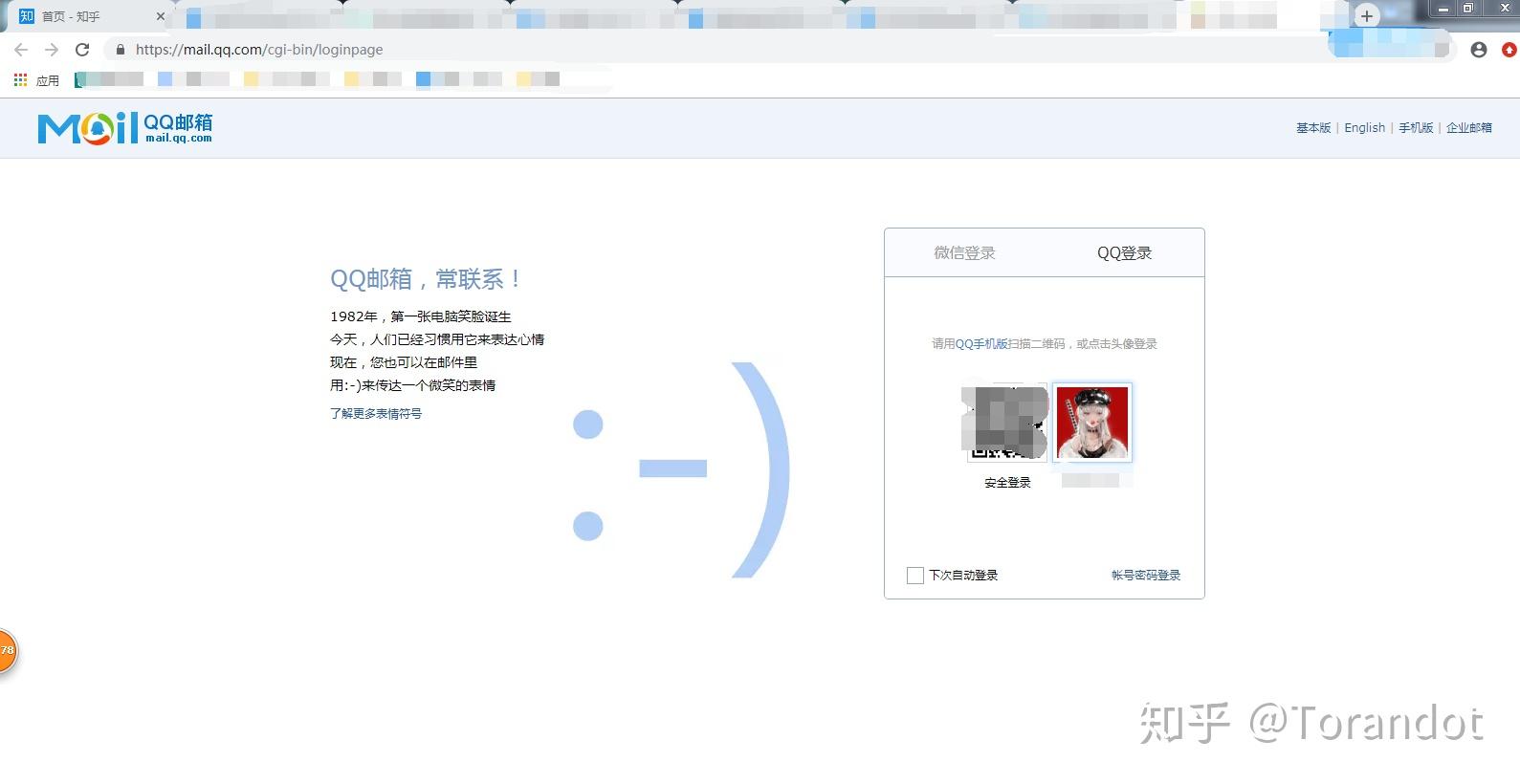
Task: Click the browser back arrow
Action: tap(21, 50)
